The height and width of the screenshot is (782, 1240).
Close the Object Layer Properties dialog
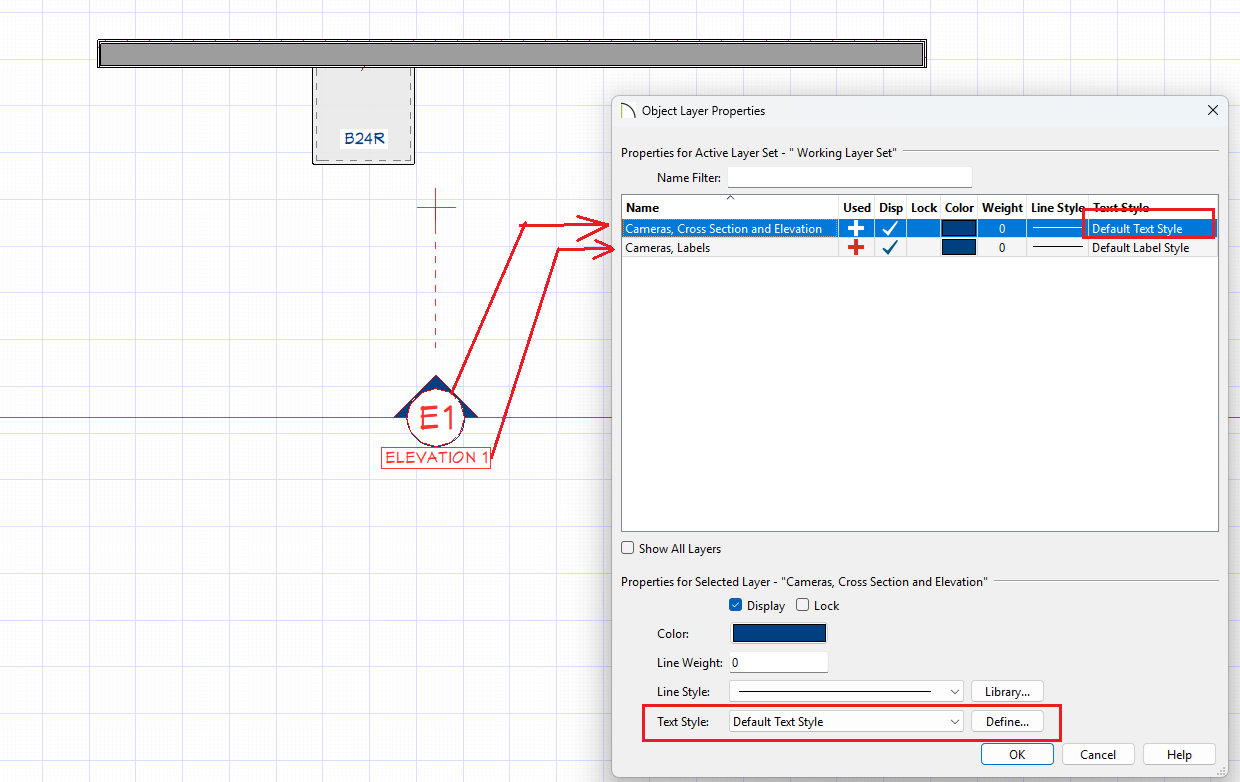click(1213, 111)
